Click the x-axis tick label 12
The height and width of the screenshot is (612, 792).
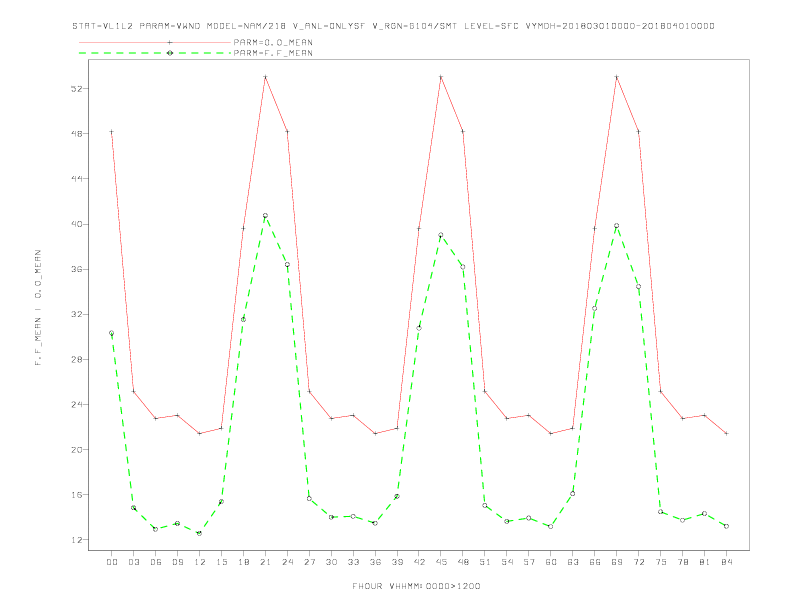[200, 562]
